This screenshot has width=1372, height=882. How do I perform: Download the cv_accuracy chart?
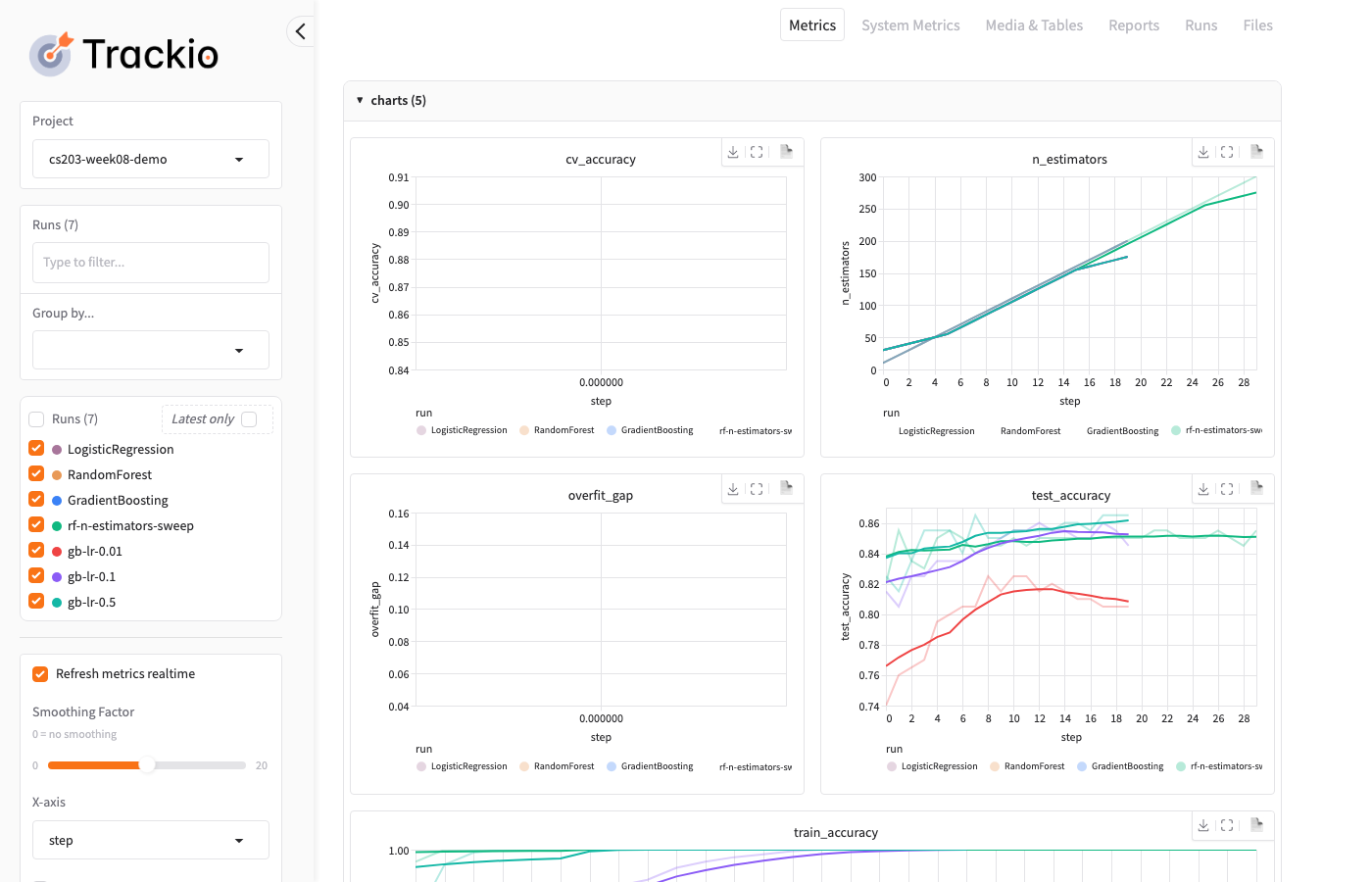tap(733, 152)
